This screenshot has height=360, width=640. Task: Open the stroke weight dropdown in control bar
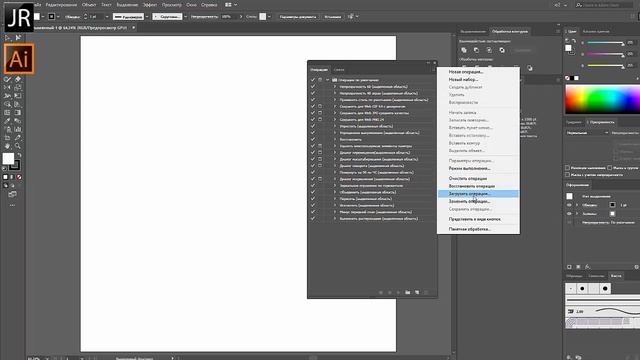pyautogui.click(x=107, y=17)
